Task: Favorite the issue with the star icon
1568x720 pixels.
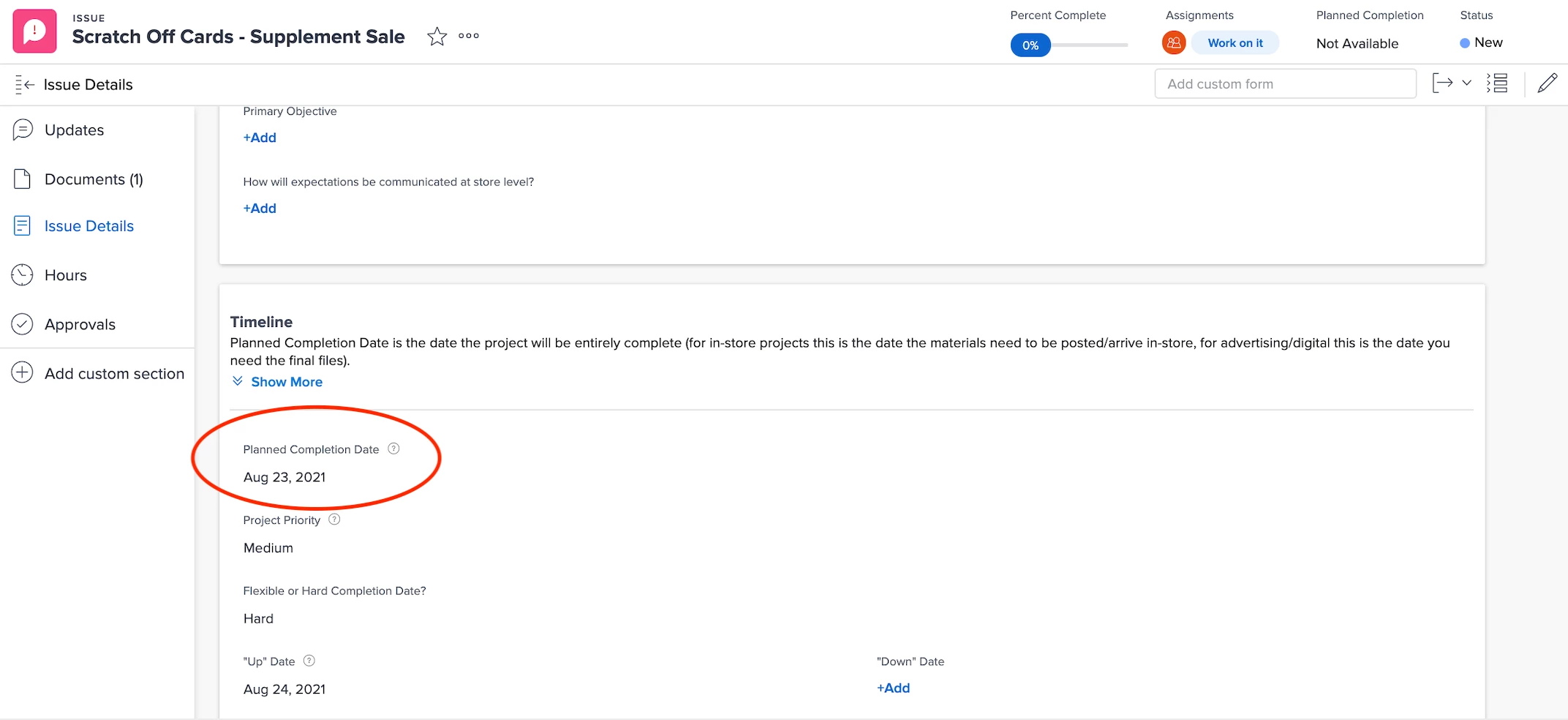Action: tap(437, 36)
